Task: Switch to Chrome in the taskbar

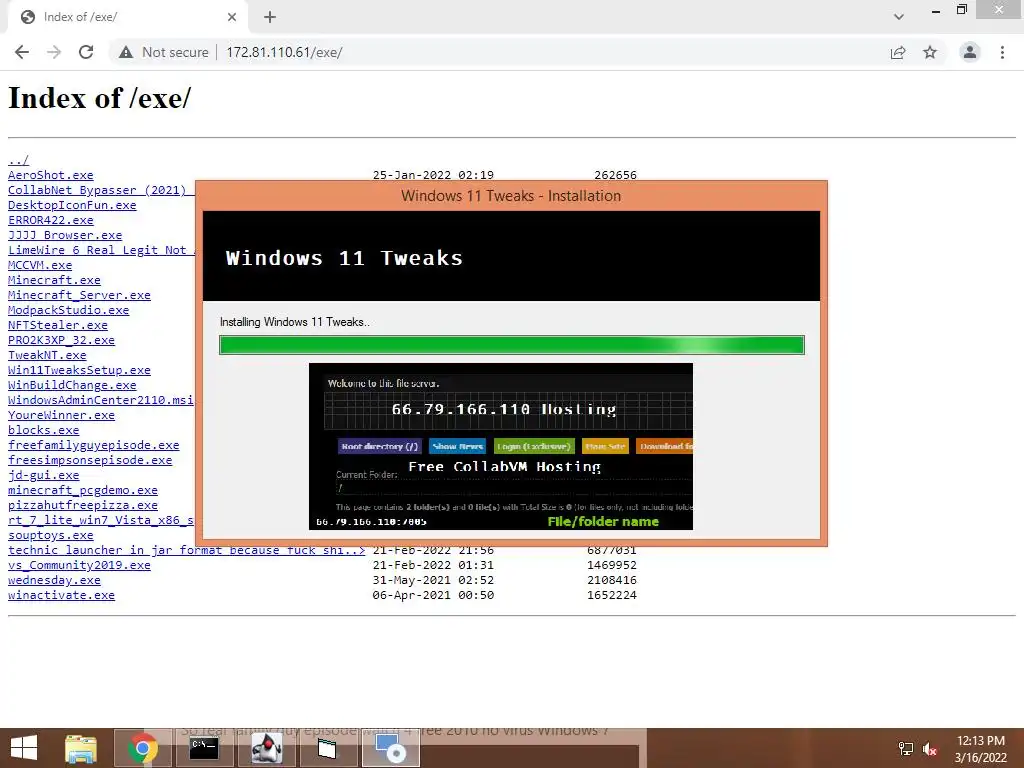Action: pos(143,748)
